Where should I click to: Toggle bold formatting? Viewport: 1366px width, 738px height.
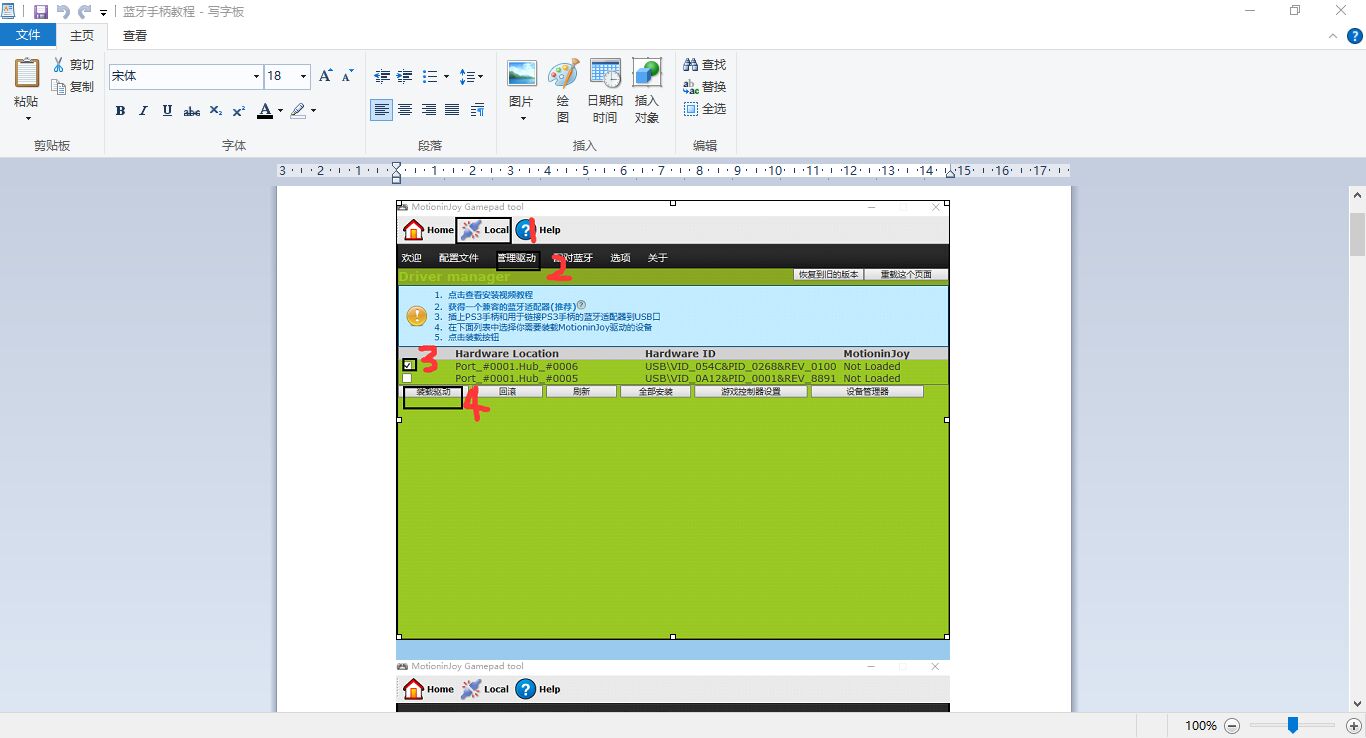click(120, 111)
